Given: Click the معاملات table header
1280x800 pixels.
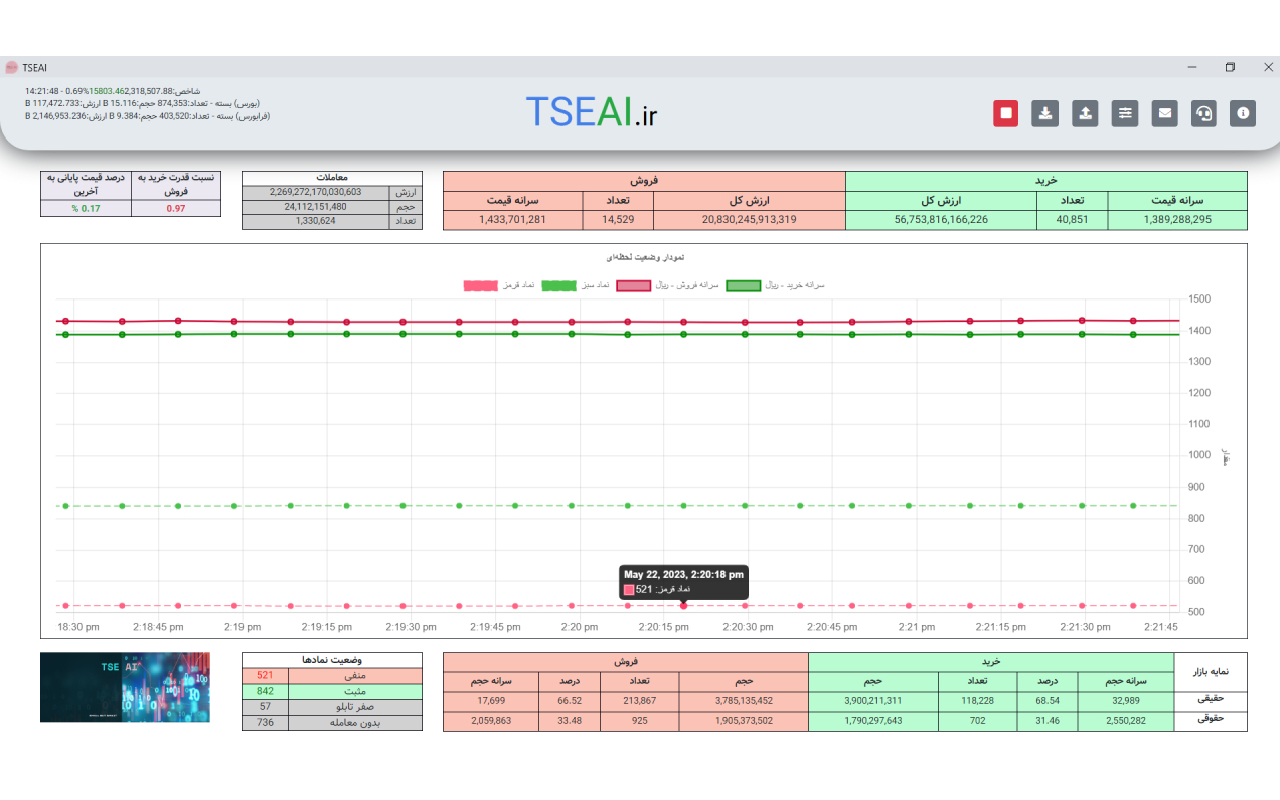Looking at the screenshot, I should click(x=332, y=178).
